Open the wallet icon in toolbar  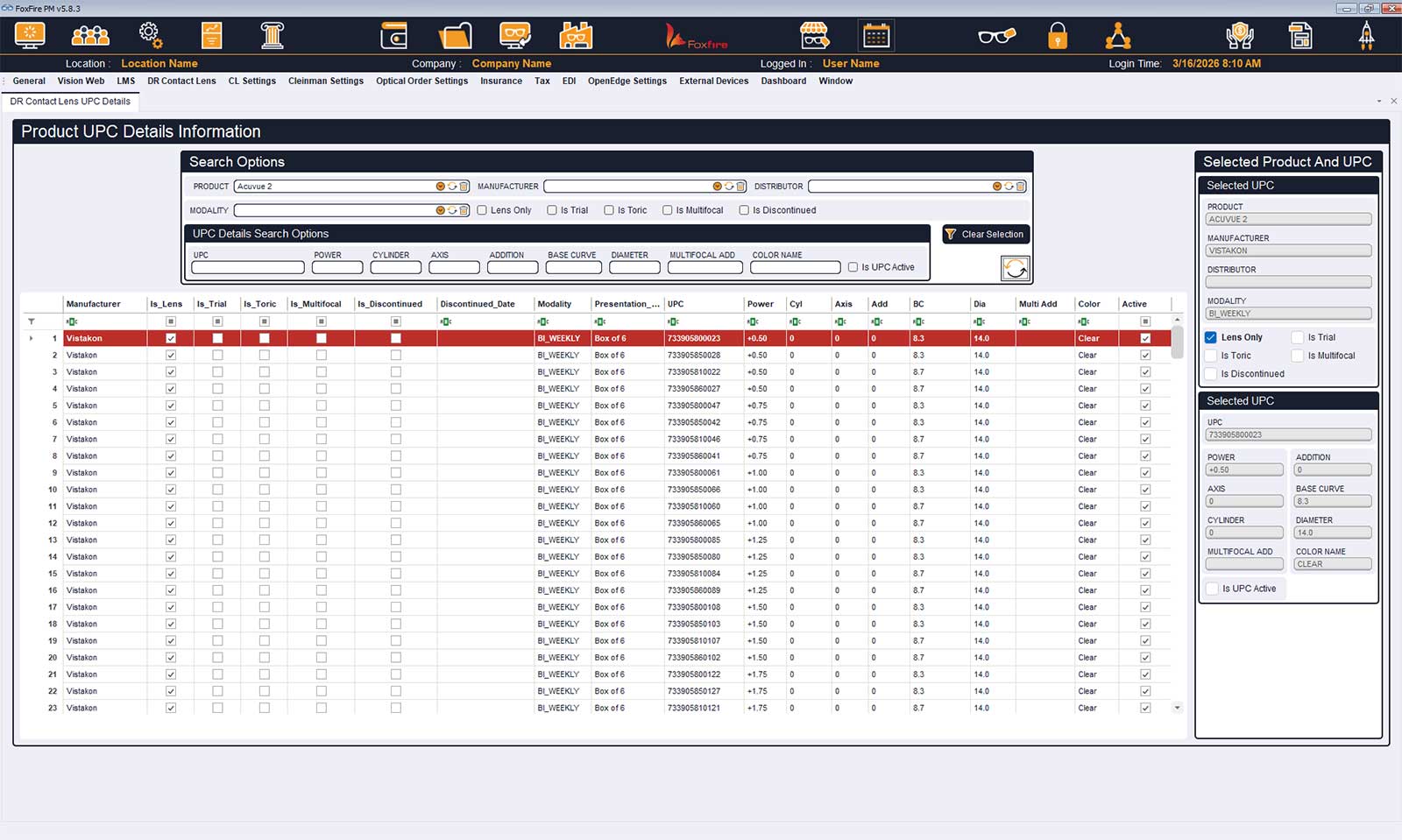click(x=393, y=36)
